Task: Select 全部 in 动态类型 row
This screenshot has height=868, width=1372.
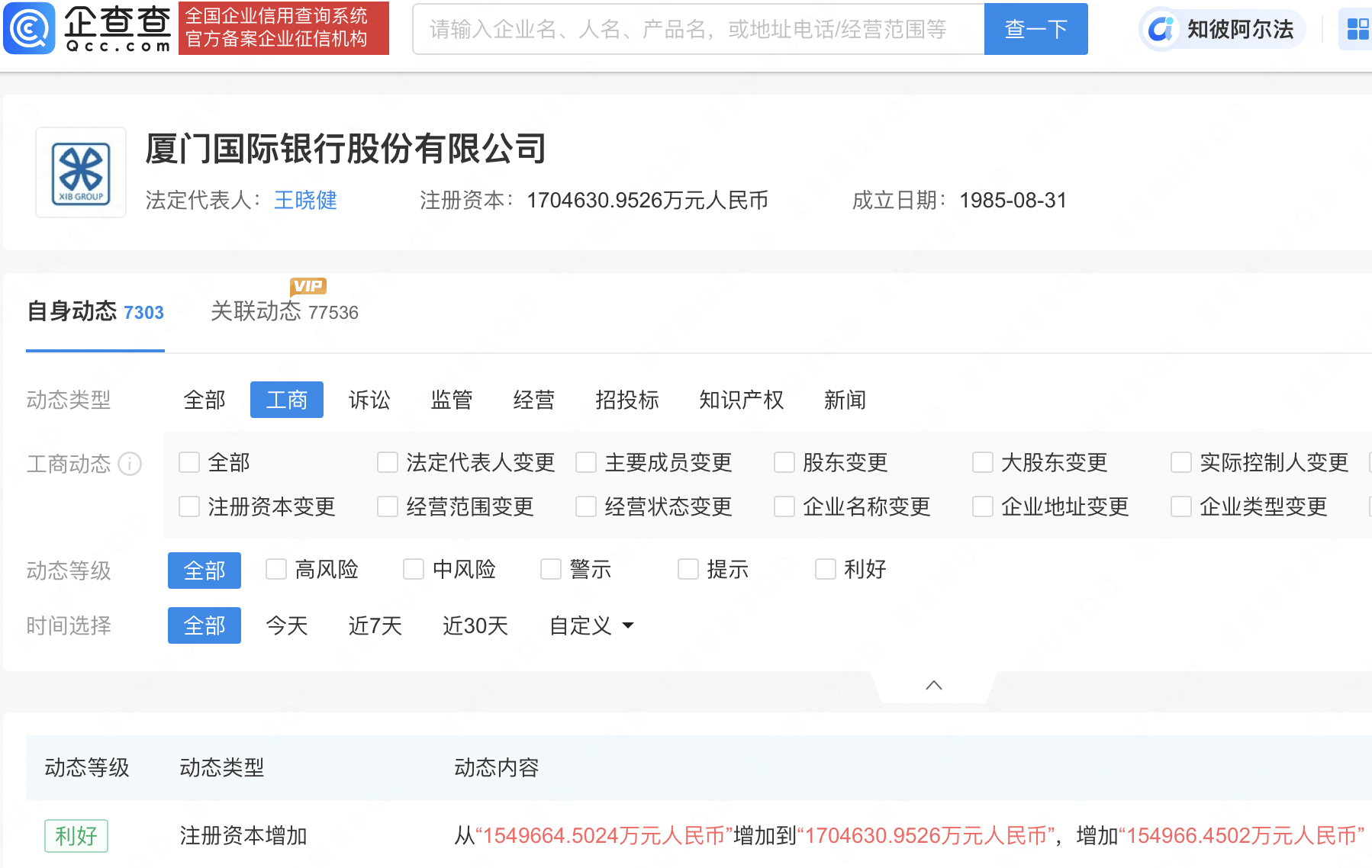Action: coord(205,400)
